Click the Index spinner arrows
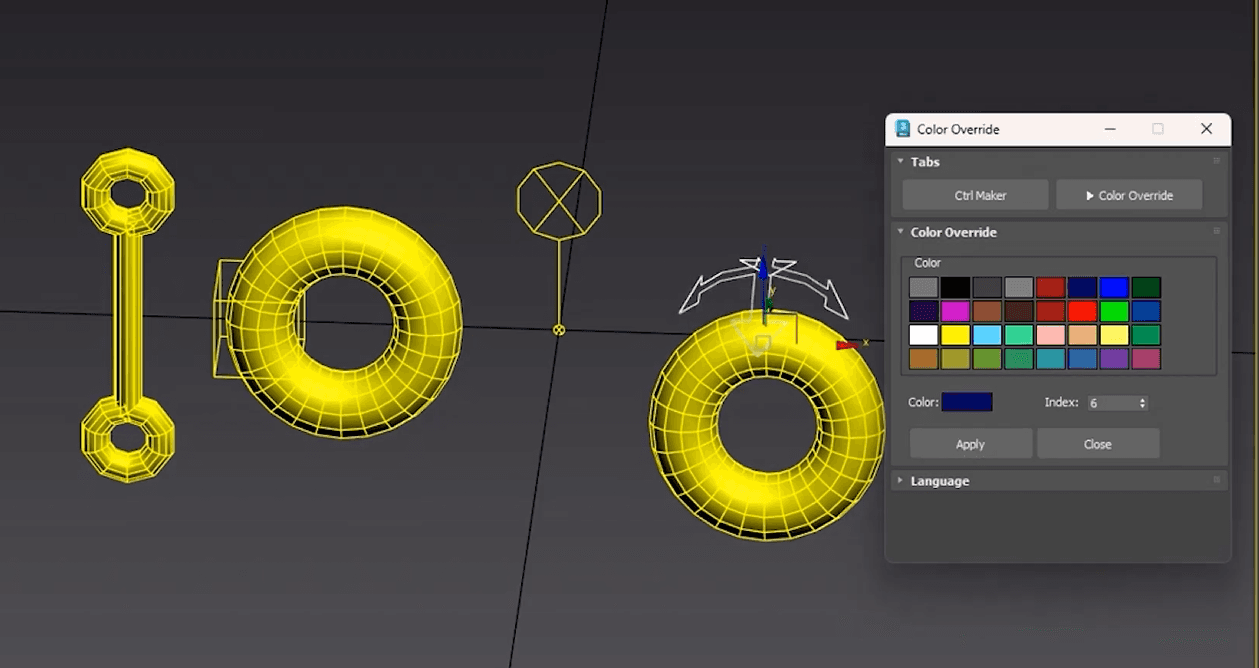Image resolution: width=1259 pixels, height=668 pixels. tap(1142, 403)
